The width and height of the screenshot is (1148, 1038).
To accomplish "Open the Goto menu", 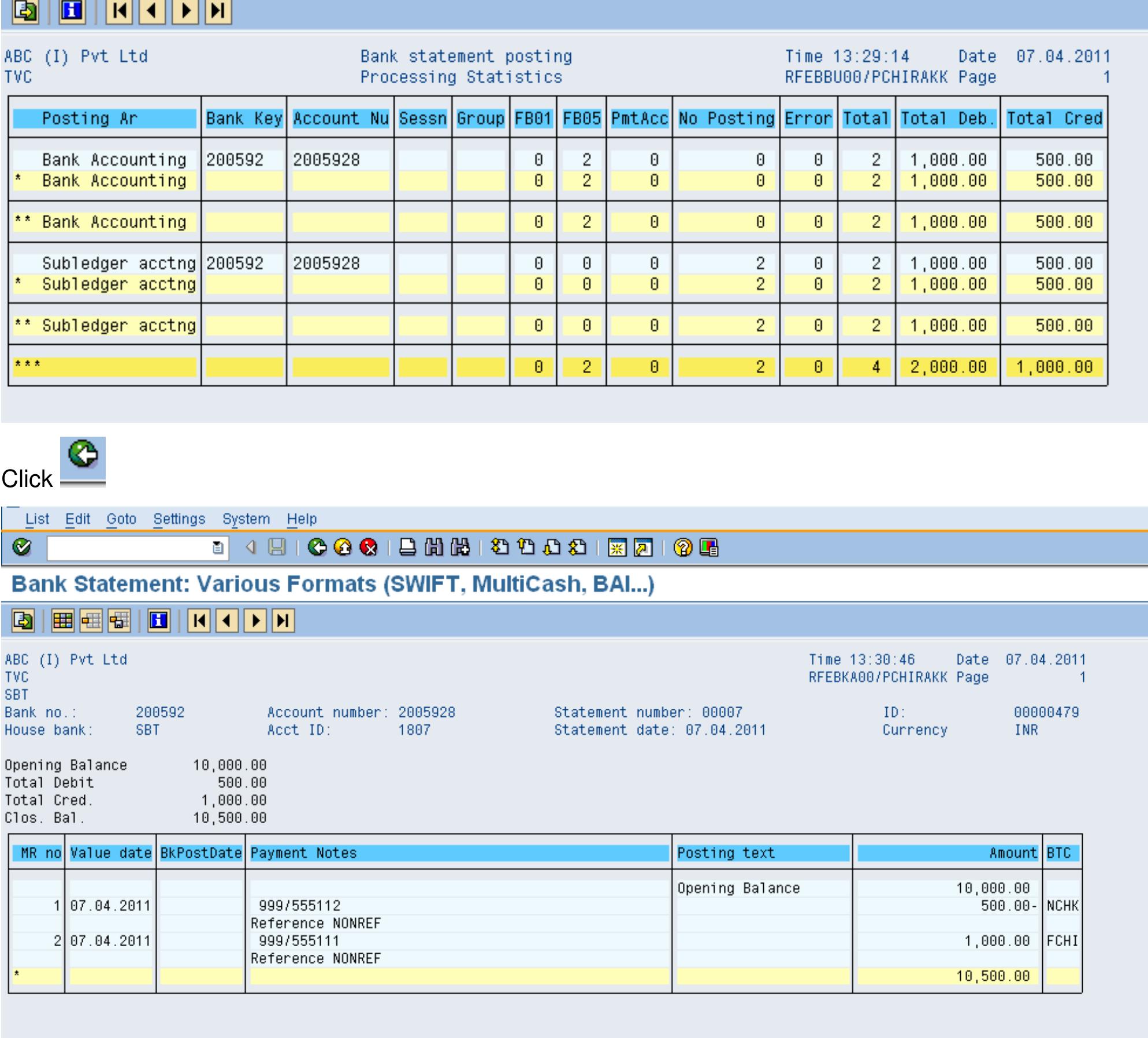I will (x=121, y=519).
